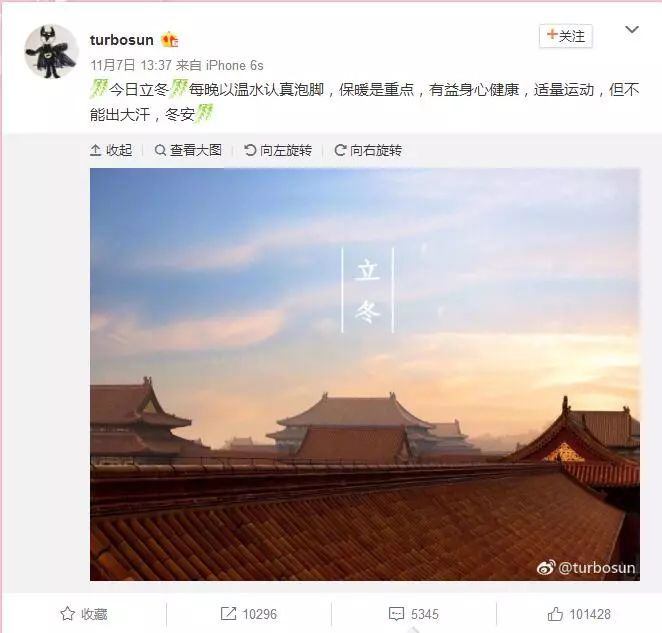Open turbosun's profile avatar
The width and height of the screenshot is (662, 633).
[x=51, y=51]
